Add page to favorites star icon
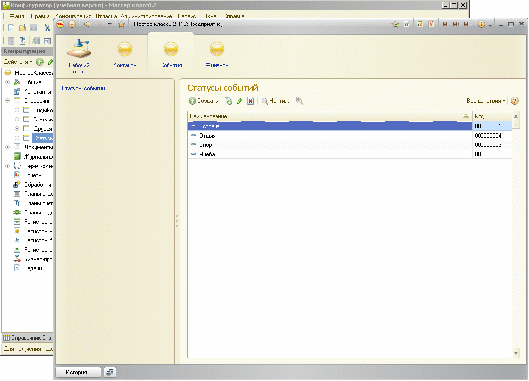 click(x=395, y=24)
